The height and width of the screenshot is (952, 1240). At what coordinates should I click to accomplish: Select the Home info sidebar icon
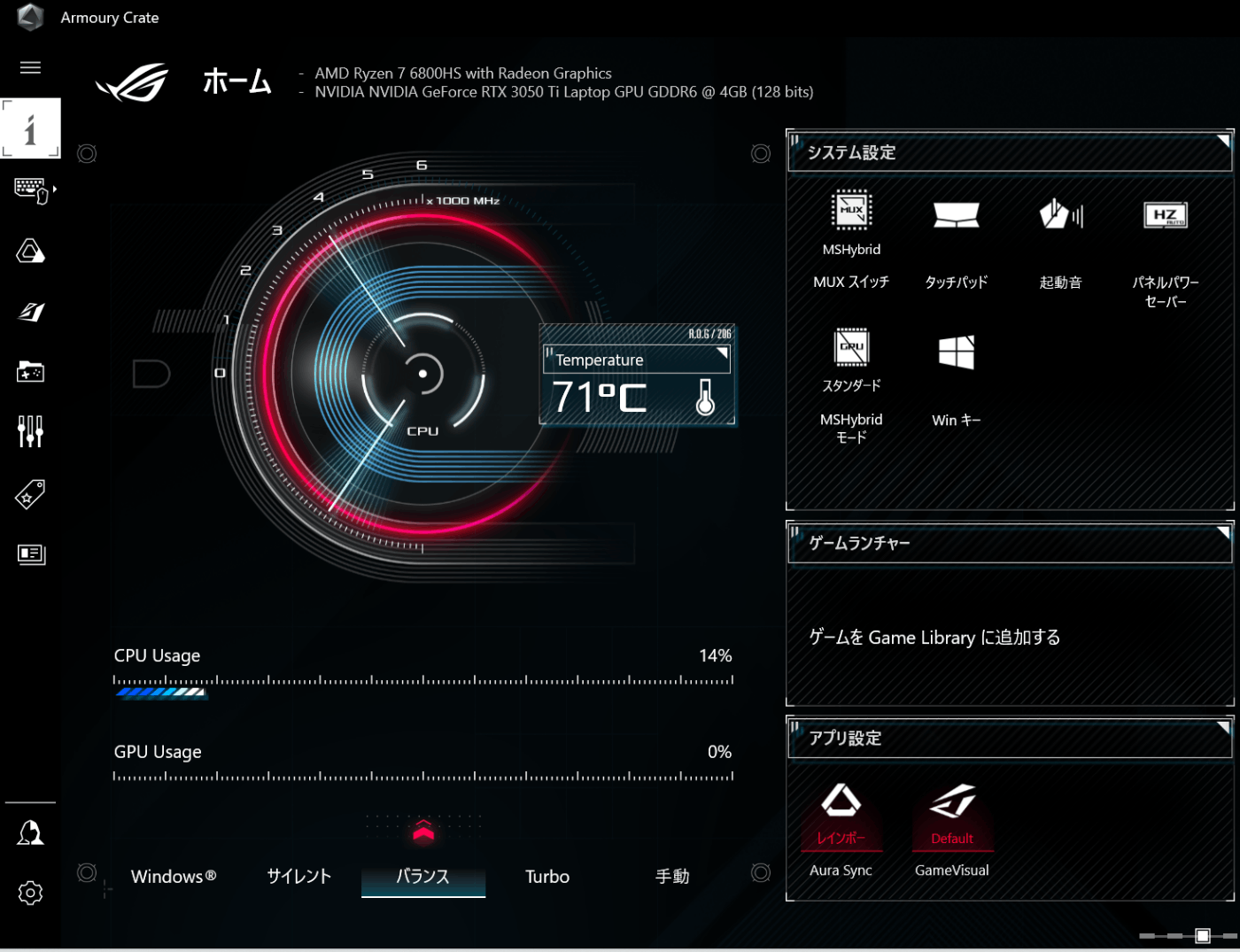tap(30, 128)
